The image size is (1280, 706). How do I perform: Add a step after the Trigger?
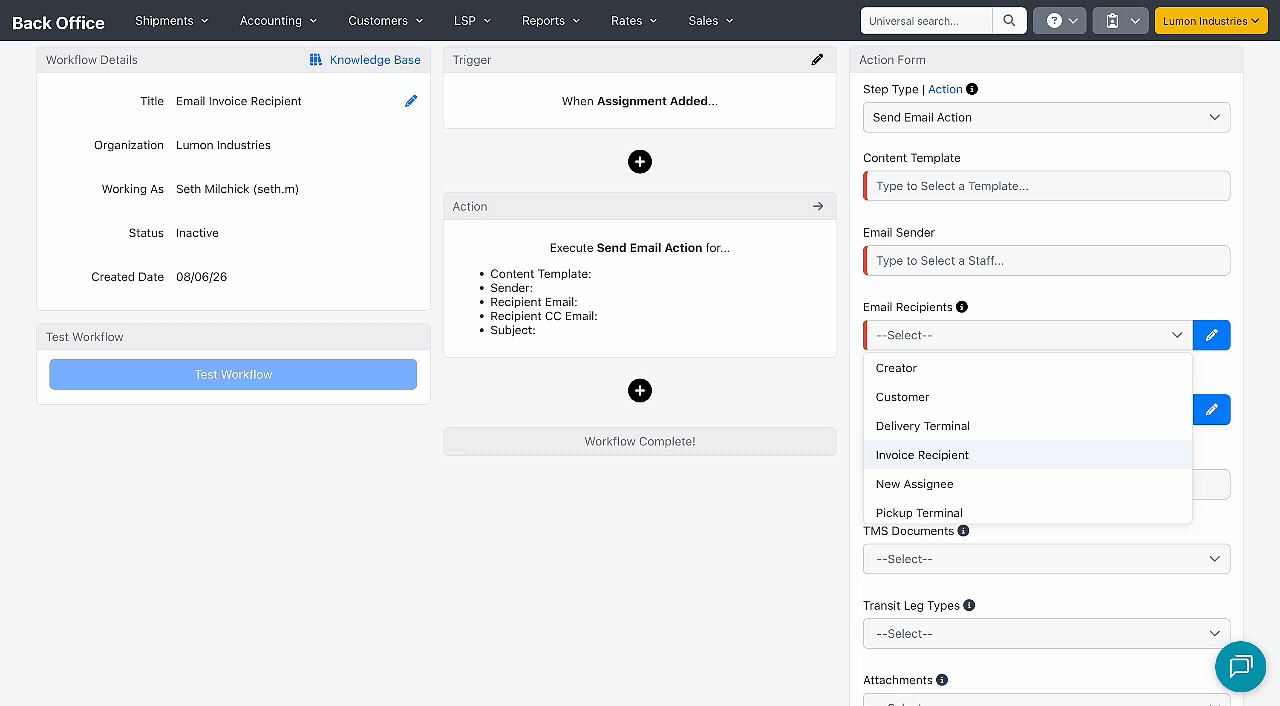(x=640, y=162)
